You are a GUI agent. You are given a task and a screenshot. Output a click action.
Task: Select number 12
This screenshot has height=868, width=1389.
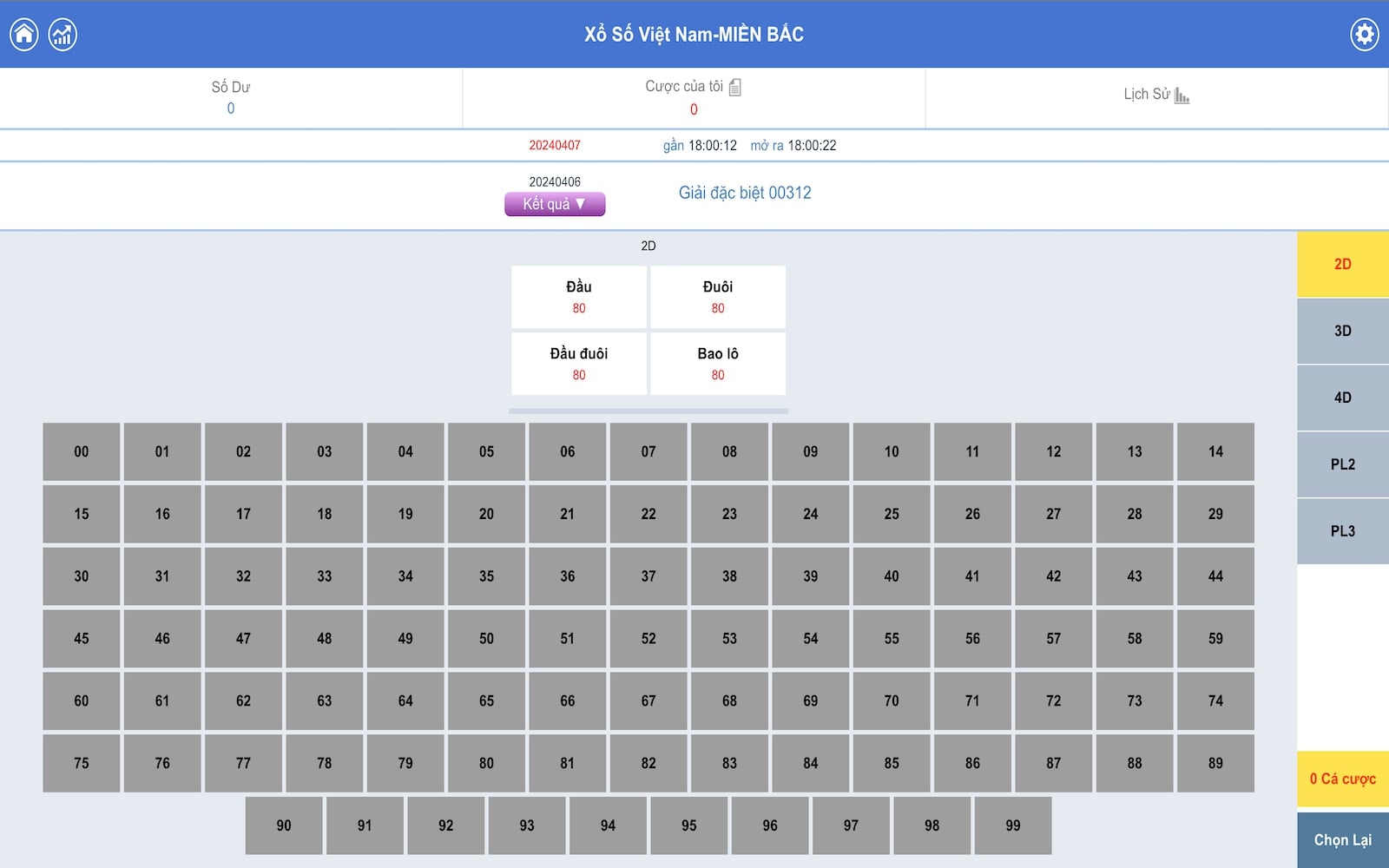(1054, 451)
